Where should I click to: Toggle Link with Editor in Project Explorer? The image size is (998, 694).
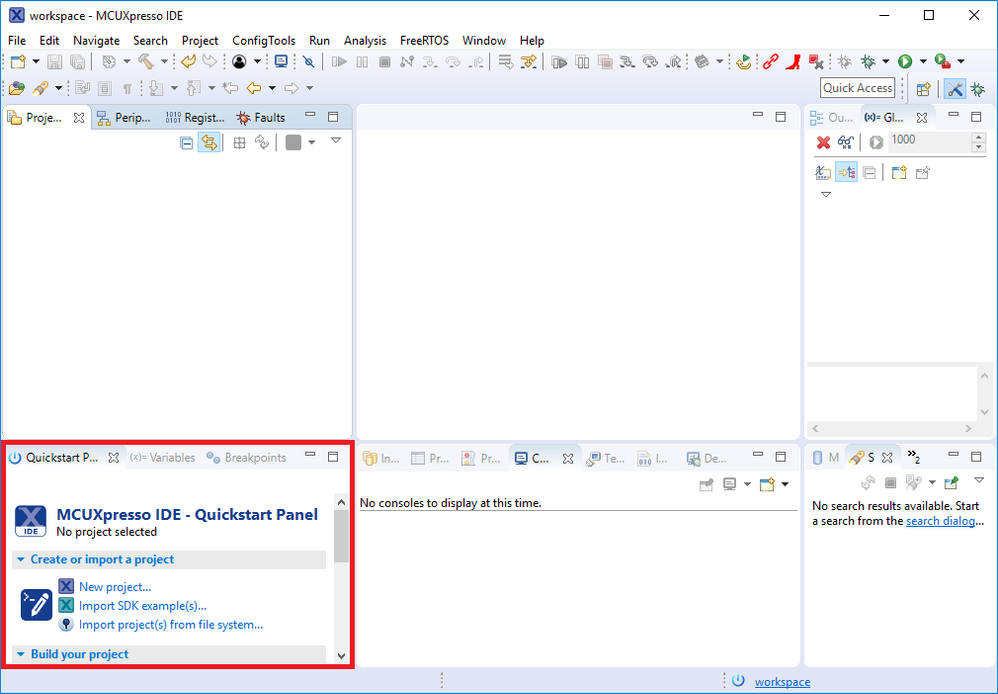[210, 142]
